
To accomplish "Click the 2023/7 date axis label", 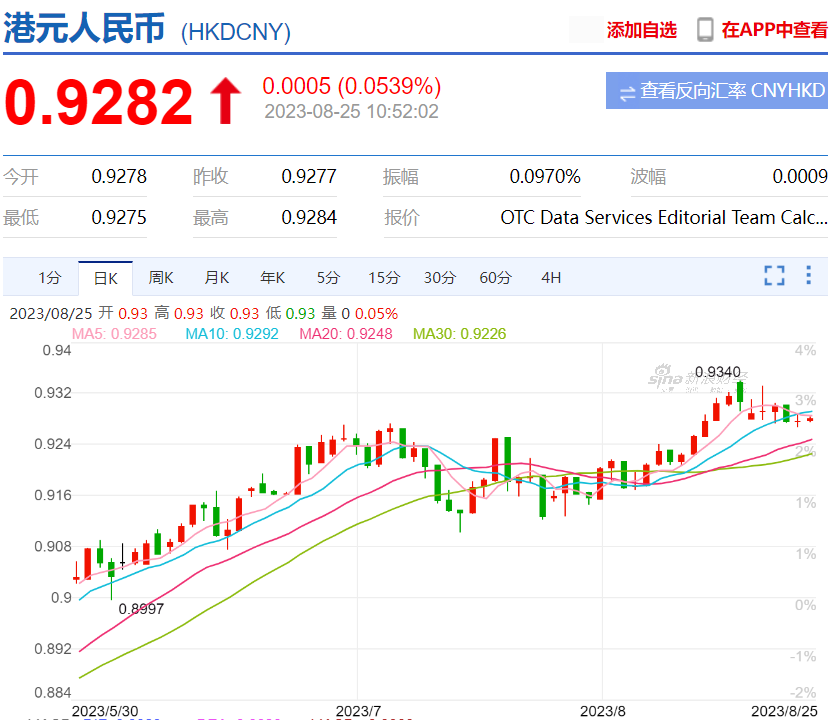I will coord(358,711).
